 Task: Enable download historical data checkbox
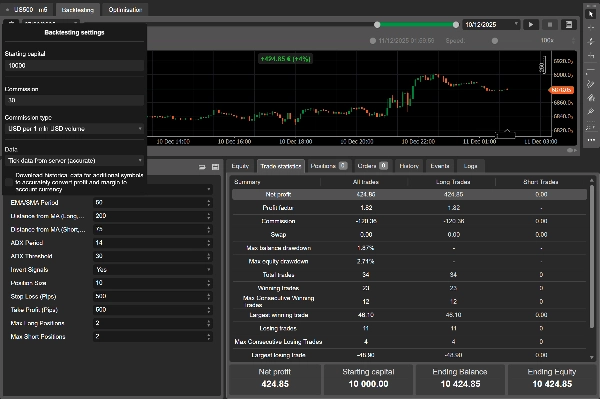click(x=9, y=182)
